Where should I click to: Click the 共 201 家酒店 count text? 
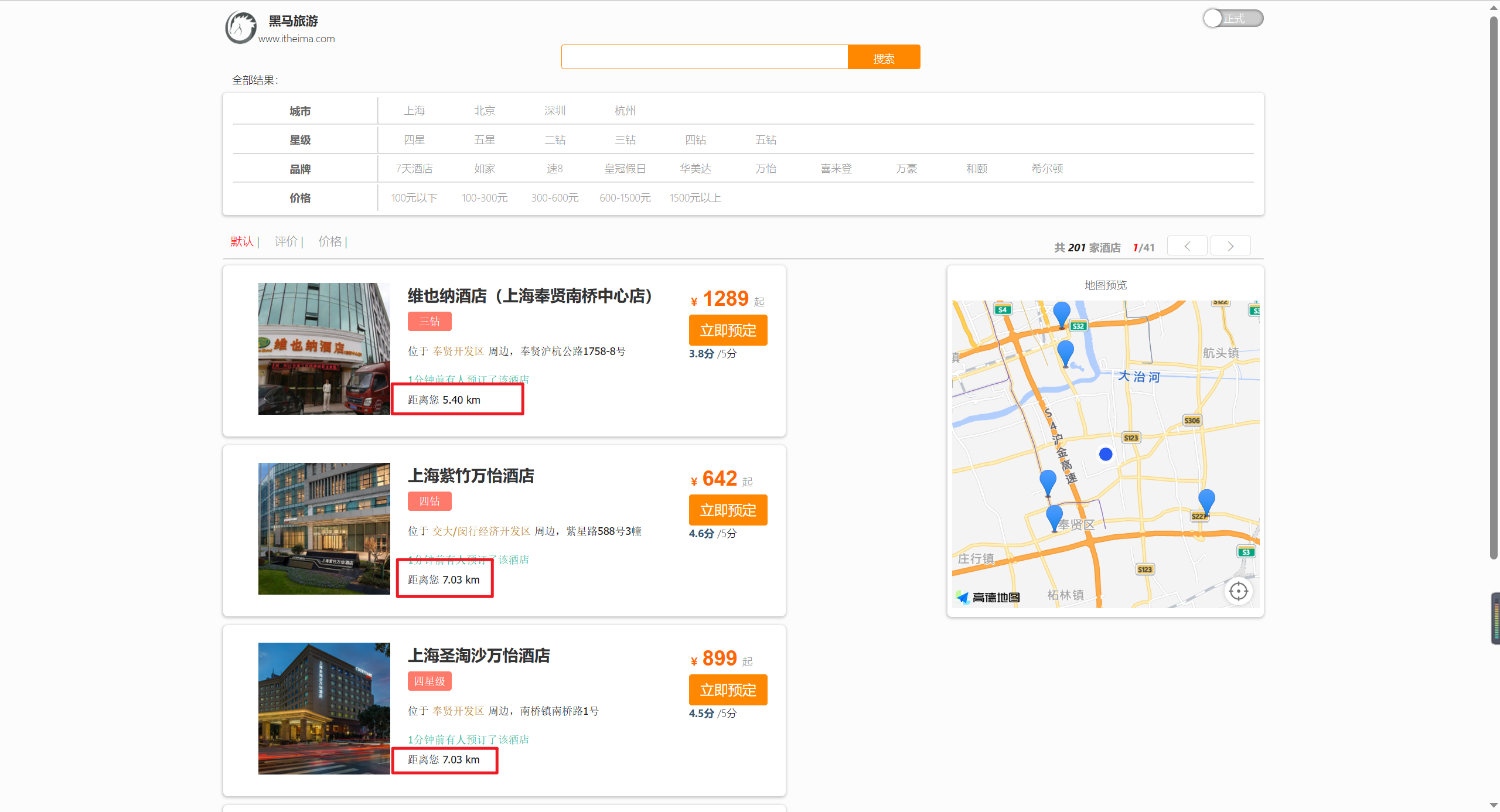1087,248
